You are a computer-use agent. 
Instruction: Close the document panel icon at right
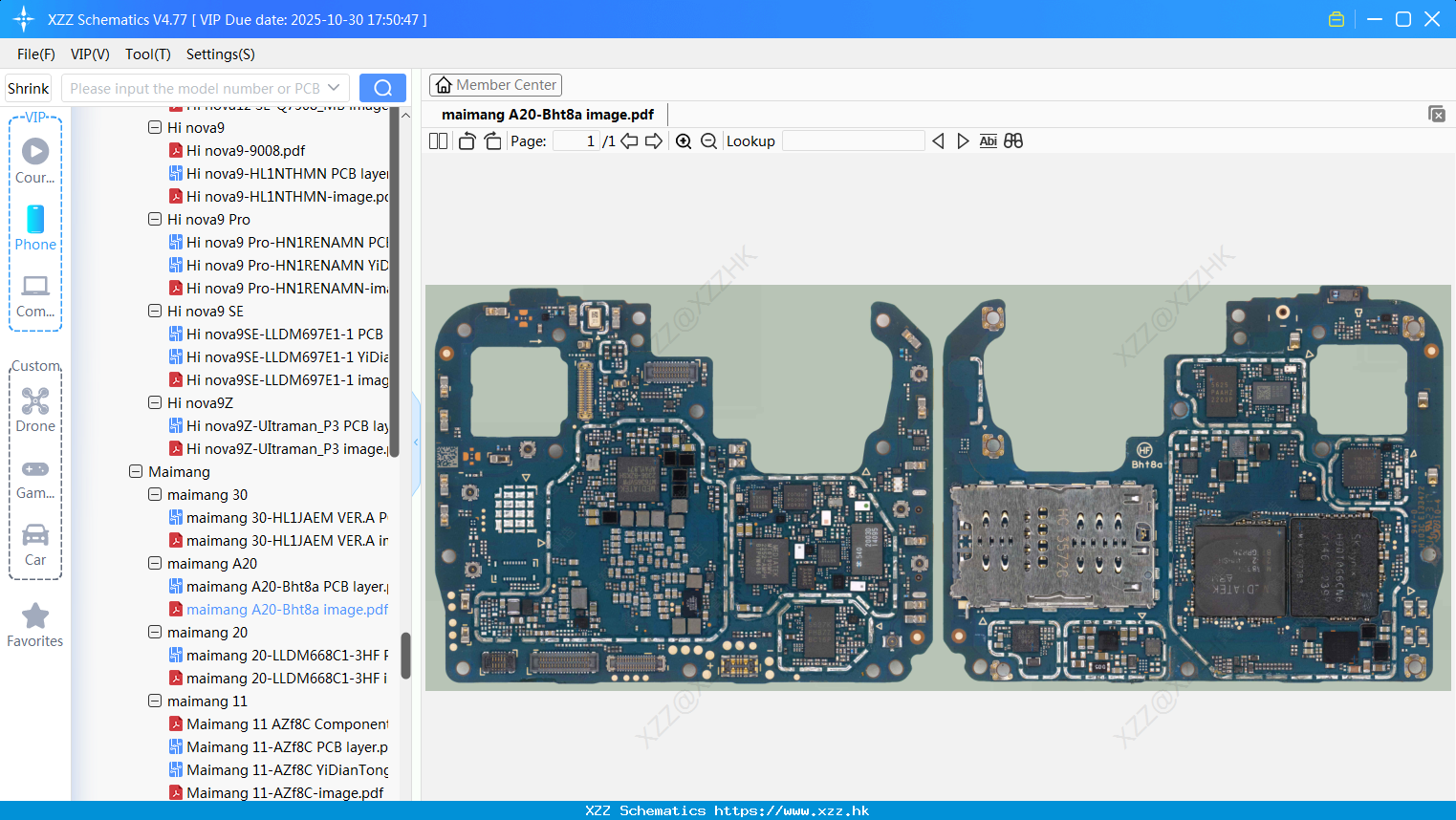tap(1437, 114)
